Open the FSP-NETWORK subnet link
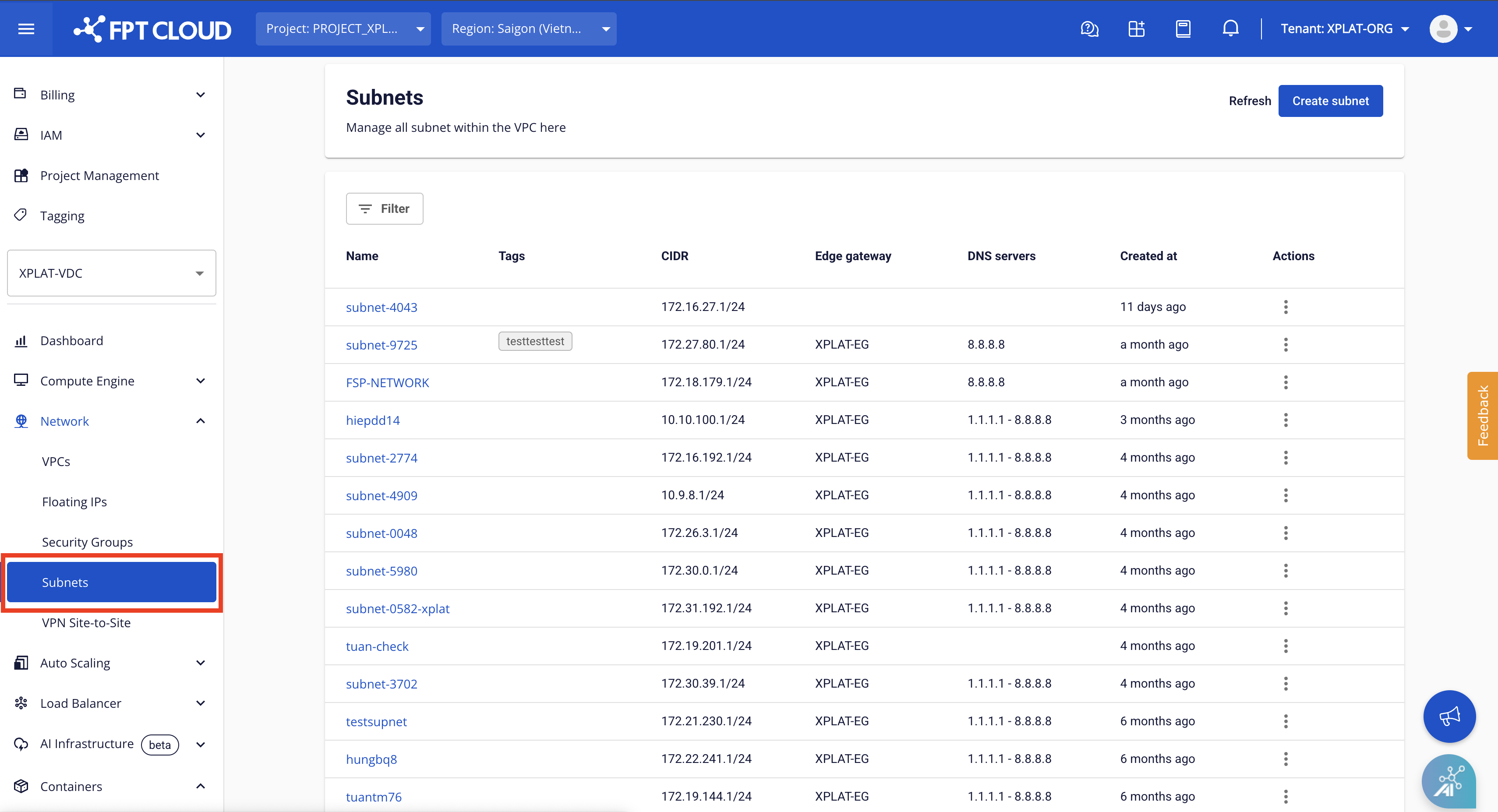Image resolution: width=1498 pixels, height=812 pixels. pyautogui.click(x=387, y=382)
